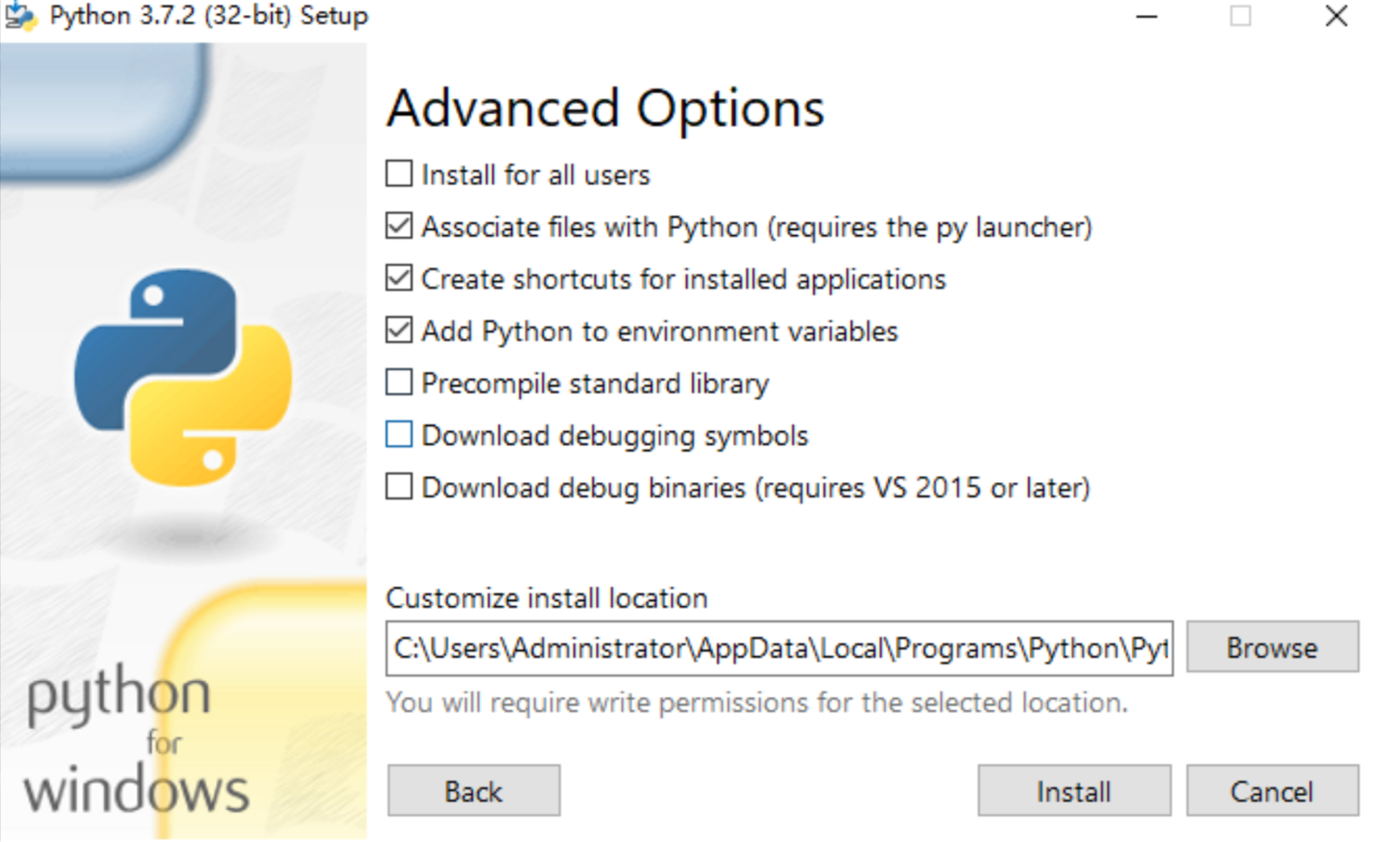Image resolution: width=1400 pixels, height=842 pixels.
Task: Disable Create shortcuts for installed applications
Action: 399,279
